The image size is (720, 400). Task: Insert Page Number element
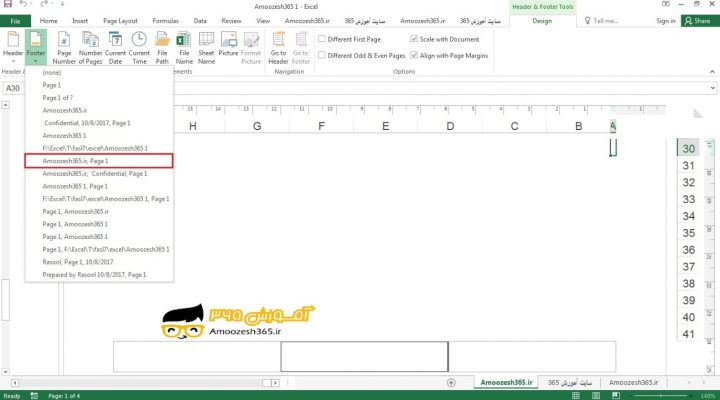[64, 47]
